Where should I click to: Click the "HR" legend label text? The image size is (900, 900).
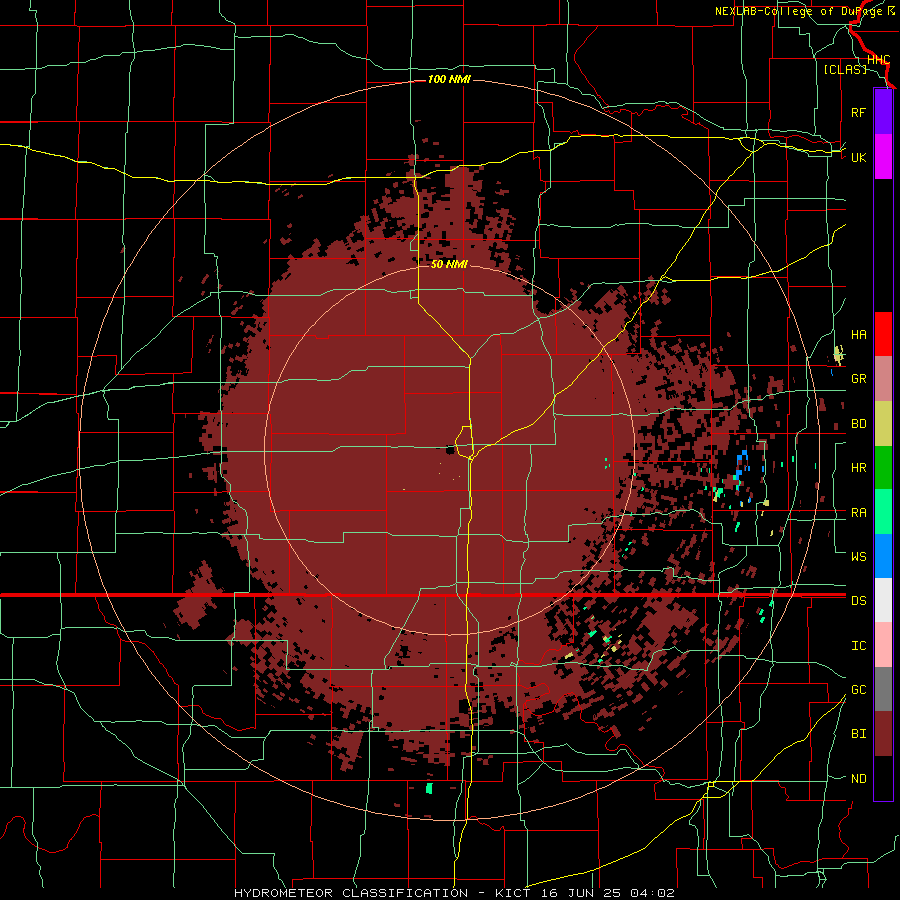[858, 468]
